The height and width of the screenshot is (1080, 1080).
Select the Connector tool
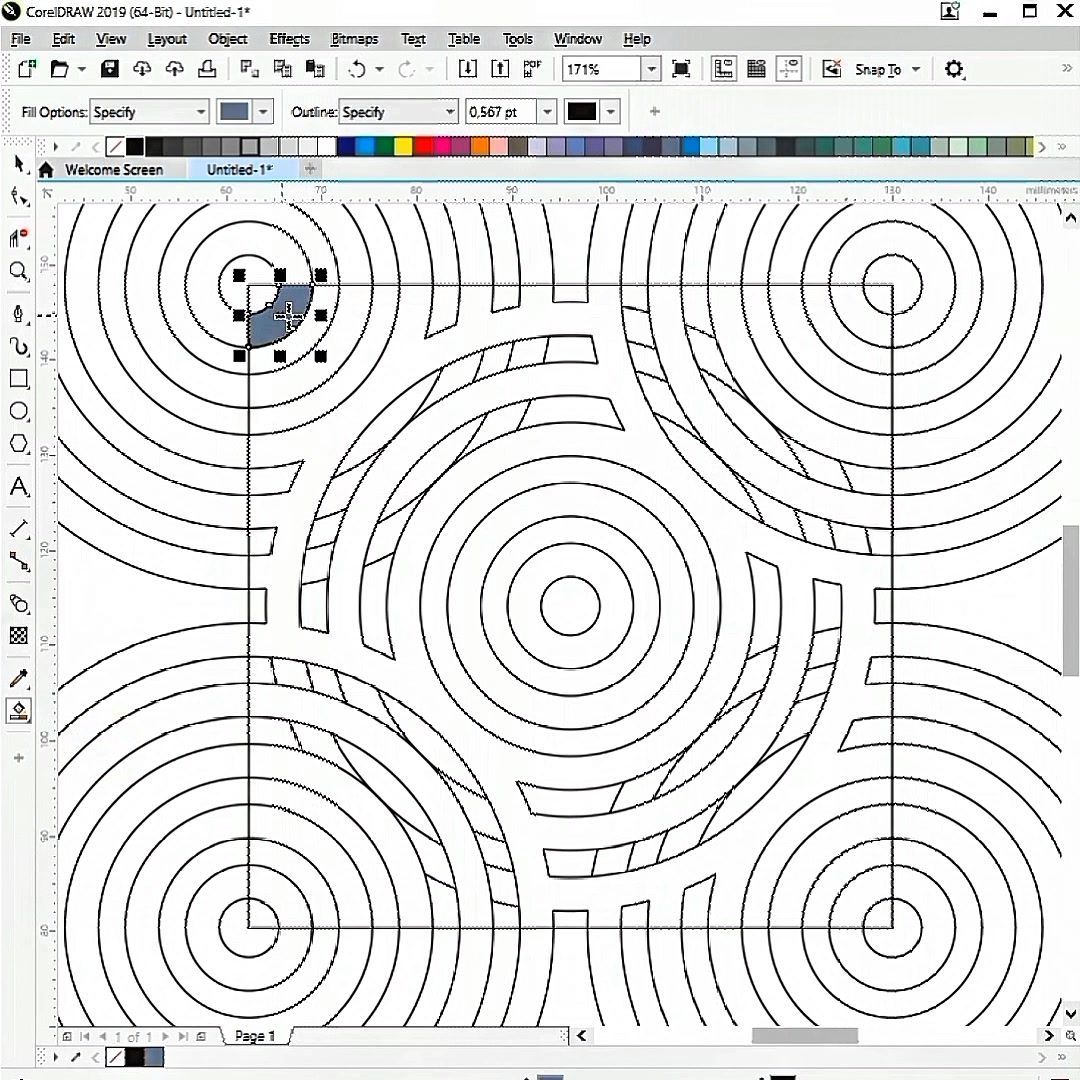coord(19,562)
